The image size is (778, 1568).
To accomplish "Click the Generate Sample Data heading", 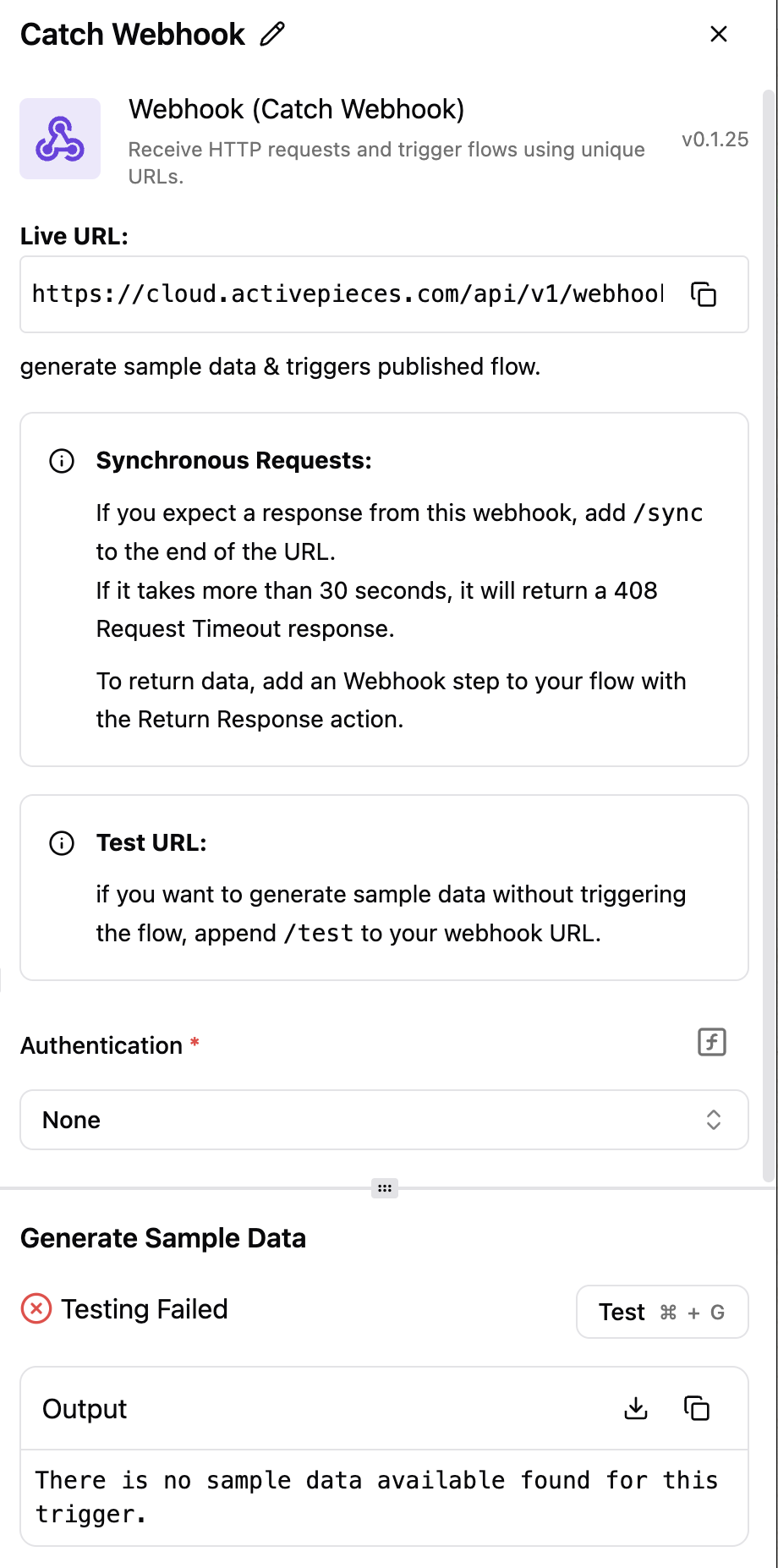I will coord(163,1238).
